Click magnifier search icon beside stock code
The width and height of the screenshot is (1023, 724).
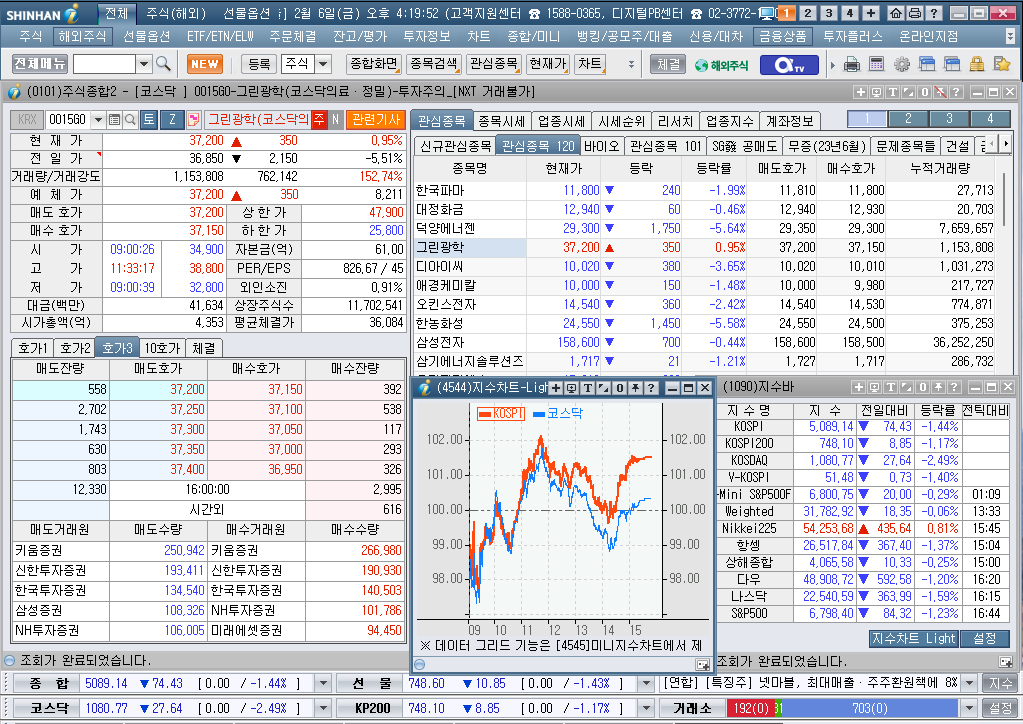click(x=130, y=119)
